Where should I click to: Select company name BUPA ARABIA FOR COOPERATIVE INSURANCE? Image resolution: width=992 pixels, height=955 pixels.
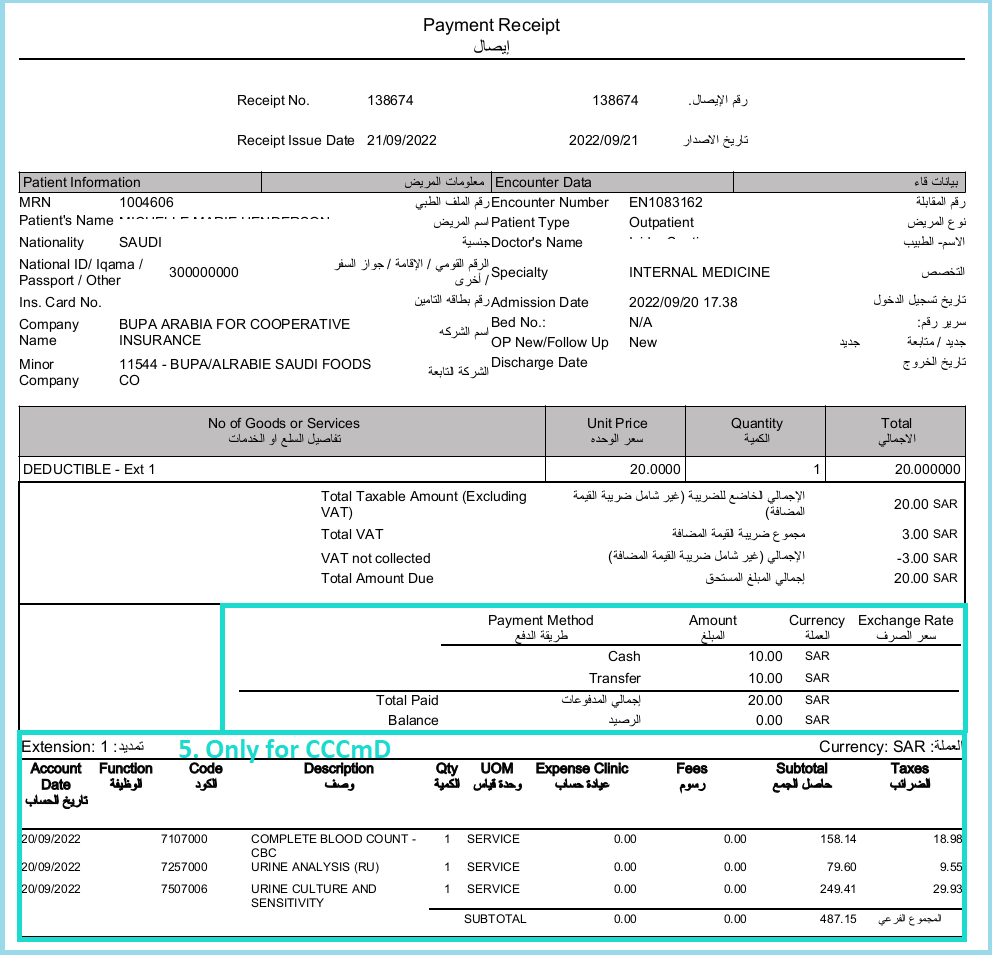pyautogui.click(x=234, y=332)
